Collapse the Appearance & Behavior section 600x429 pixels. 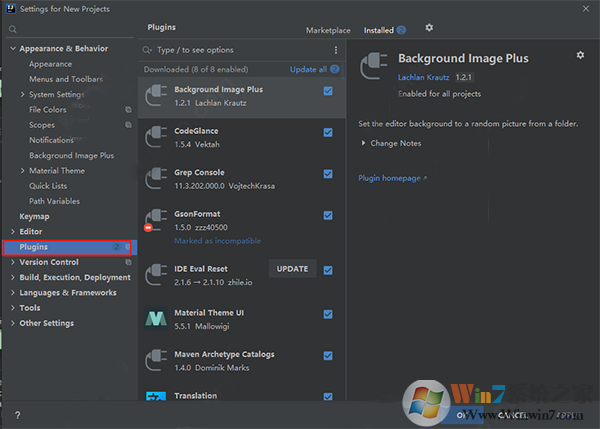pos(13,49)
